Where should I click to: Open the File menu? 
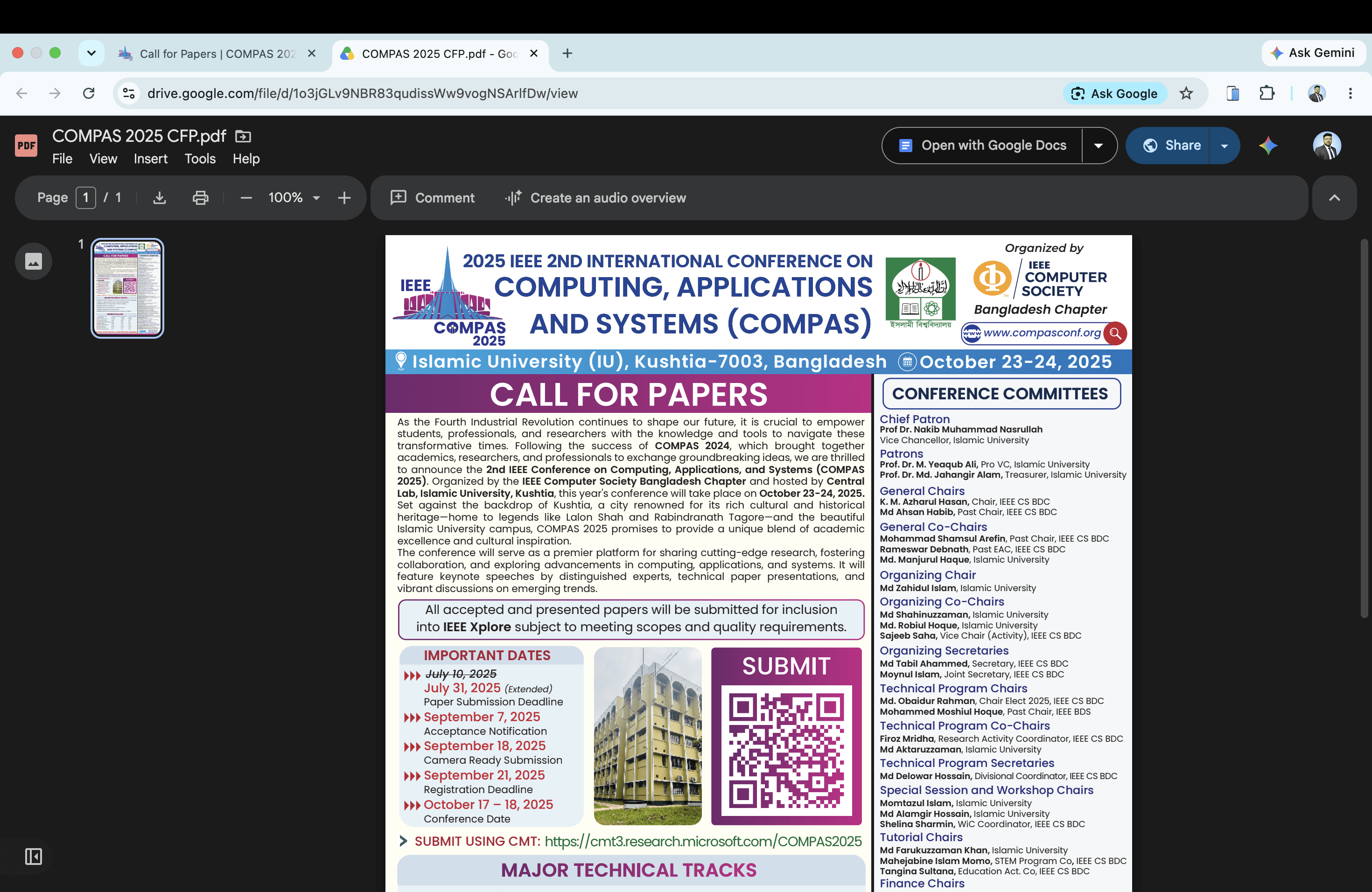coord(62,159)
